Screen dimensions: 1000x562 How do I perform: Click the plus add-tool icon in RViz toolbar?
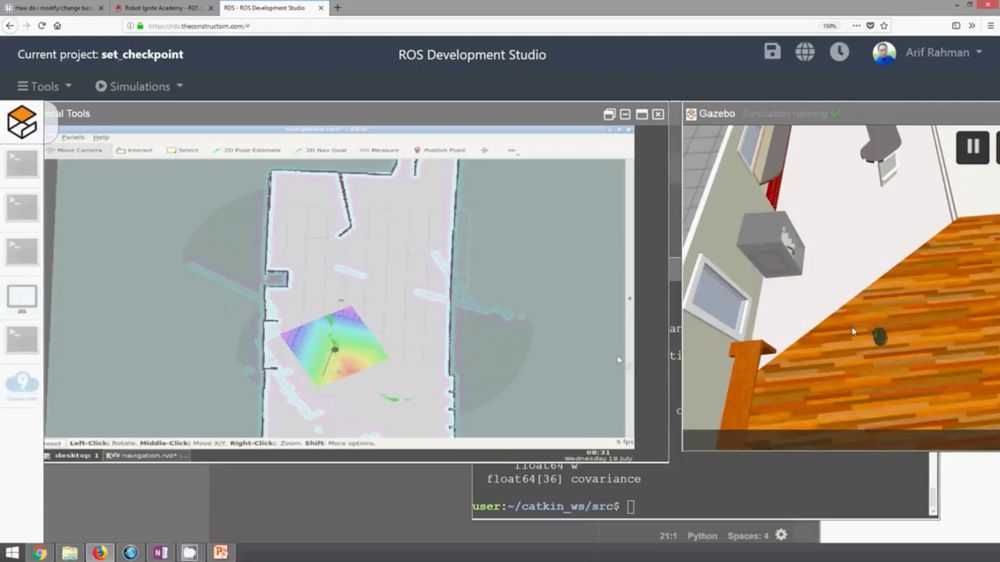click(485, 150)
